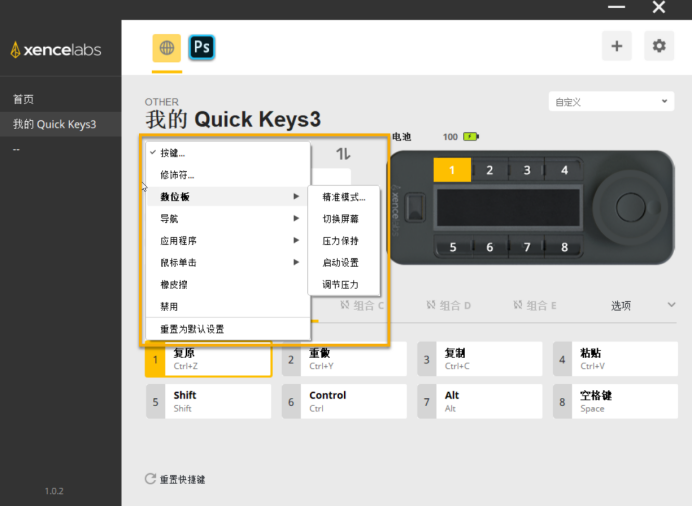This screenshot has width=693, height=506.
Task: Add a new application with plus button
Action: tap(617, 46)
